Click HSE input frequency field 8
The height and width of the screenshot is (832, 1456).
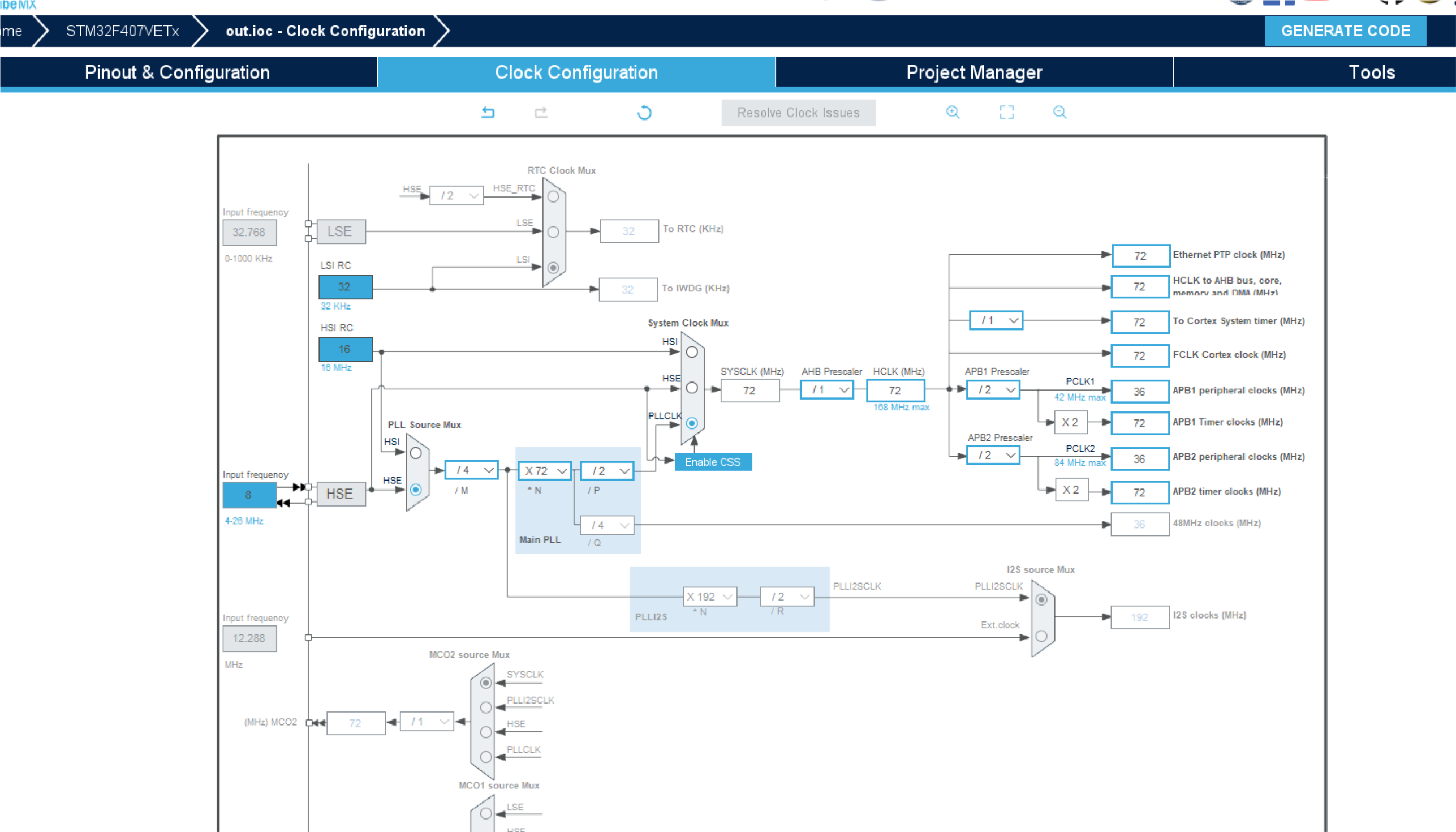click(x=249, y=495)
